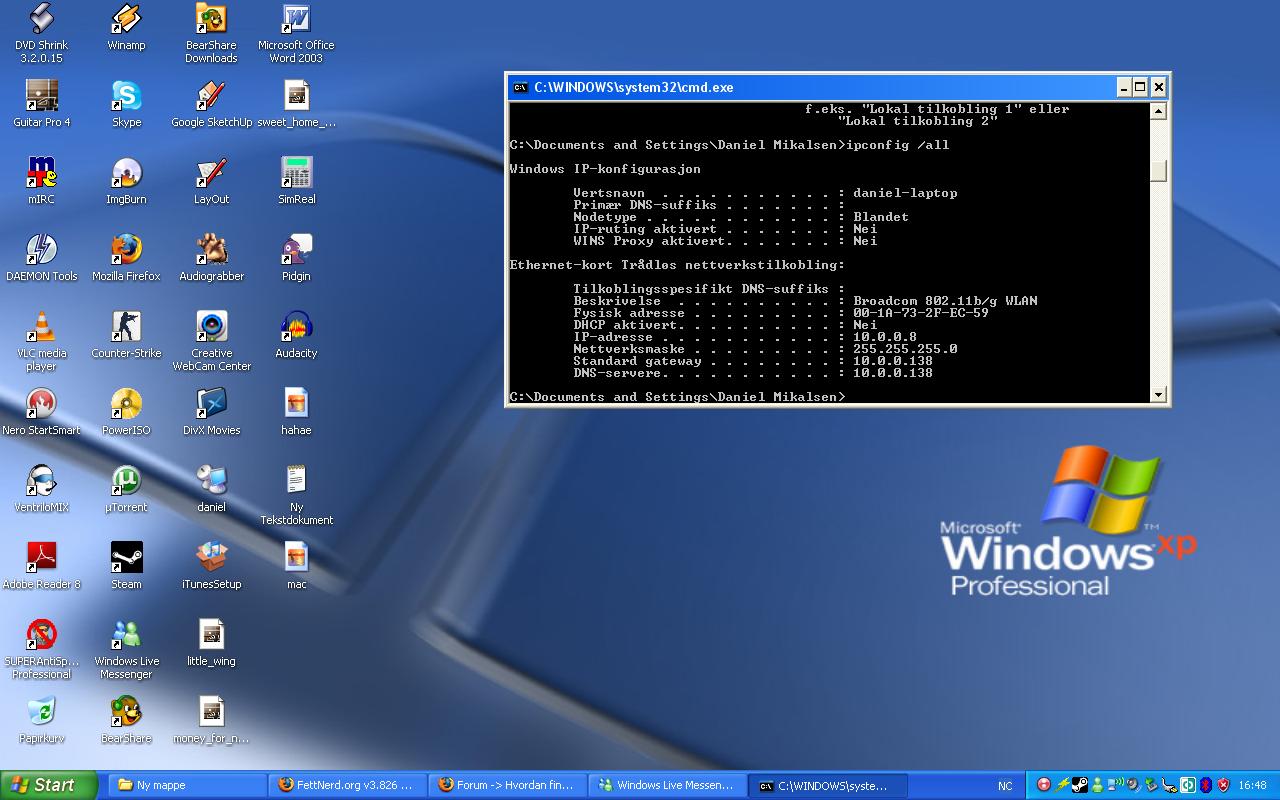Click the cmd window vertical scroll thumb
The width and height of the screenshot is (1280, 800).
click(x=1158, y=171)
